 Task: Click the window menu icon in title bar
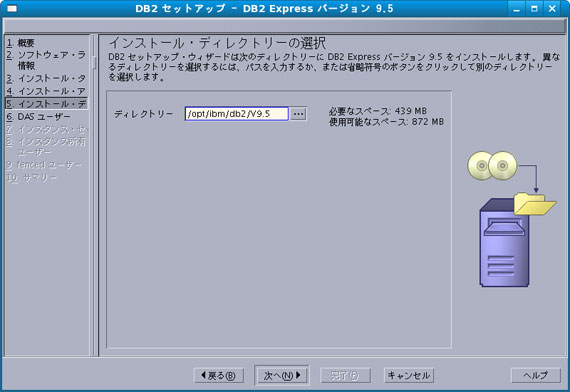12,8
